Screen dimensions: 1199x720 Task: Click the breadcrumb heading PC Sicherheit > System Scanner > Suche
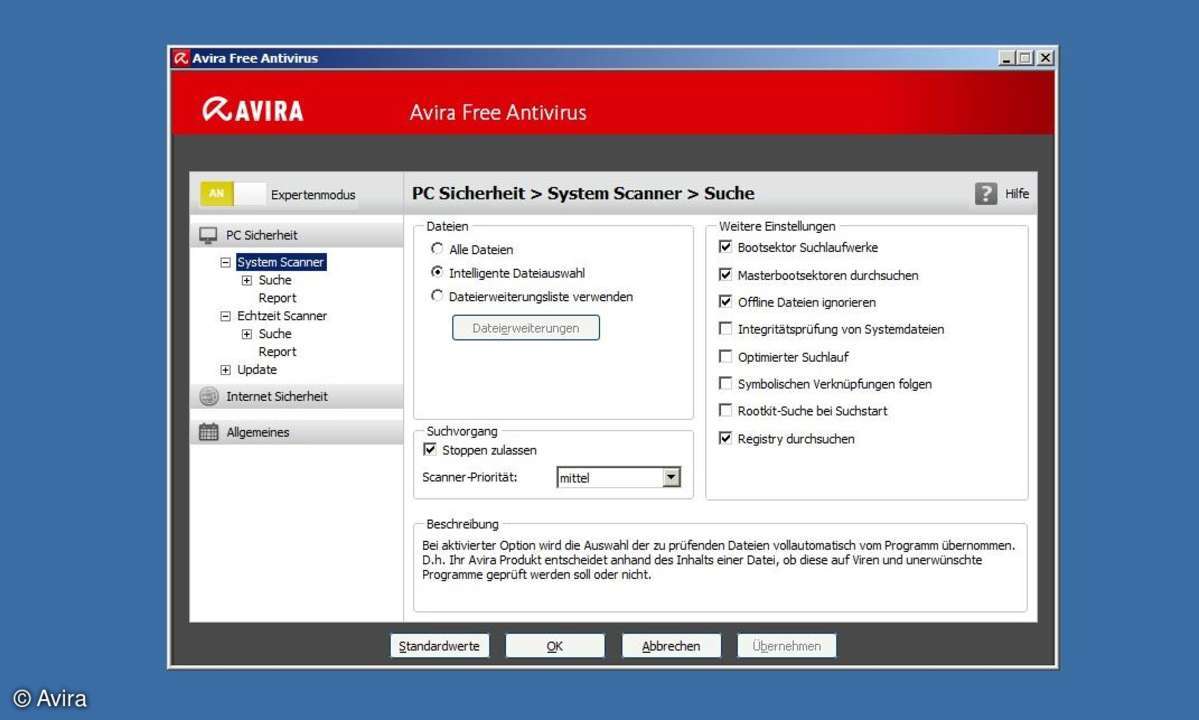(583, 193)
